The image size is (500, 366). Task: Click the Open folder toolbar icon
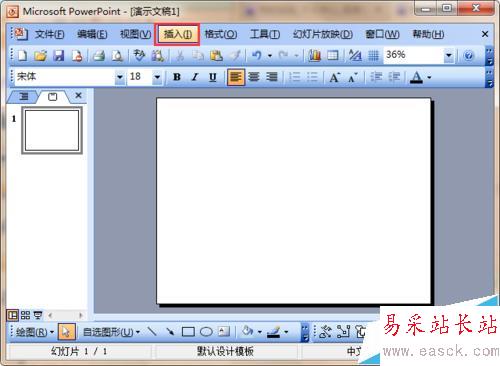[40, 56]
